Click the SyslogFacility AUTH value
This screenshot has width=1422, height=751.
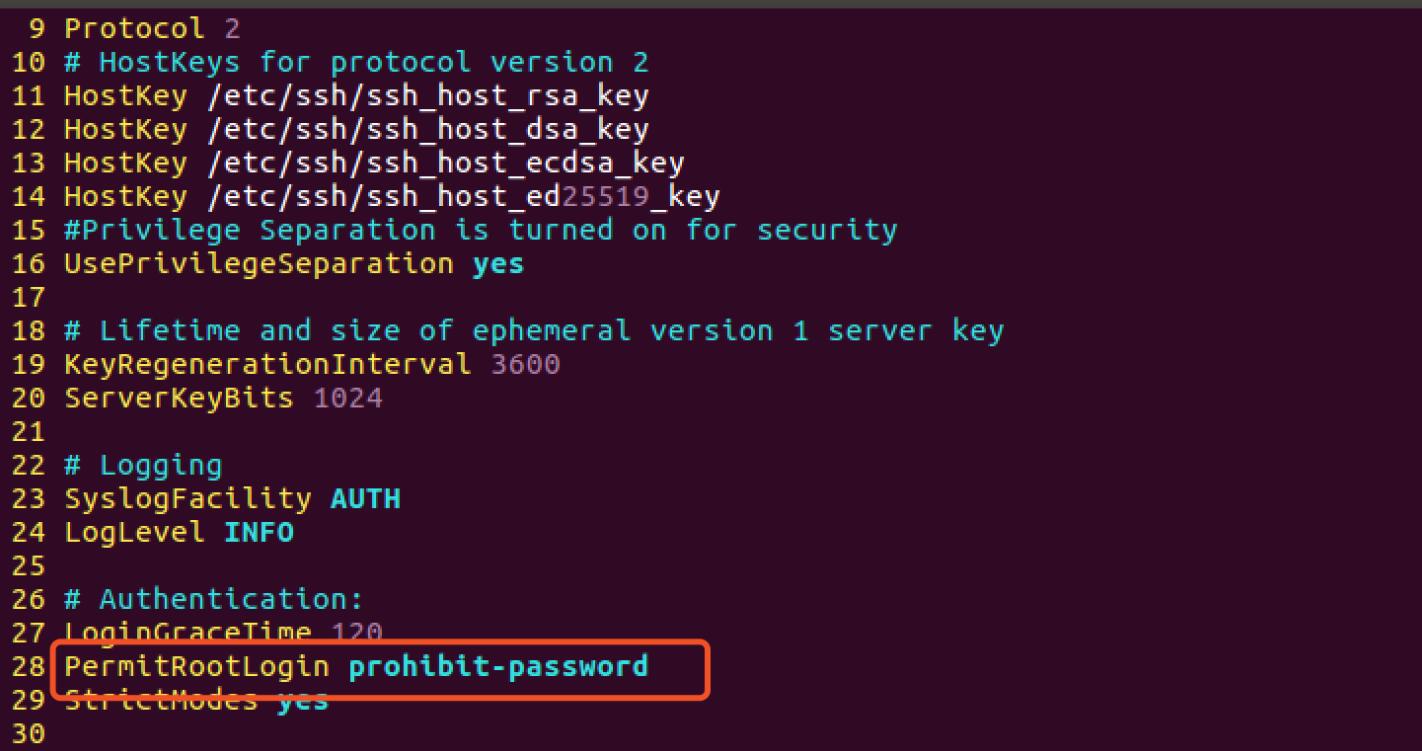365,498
